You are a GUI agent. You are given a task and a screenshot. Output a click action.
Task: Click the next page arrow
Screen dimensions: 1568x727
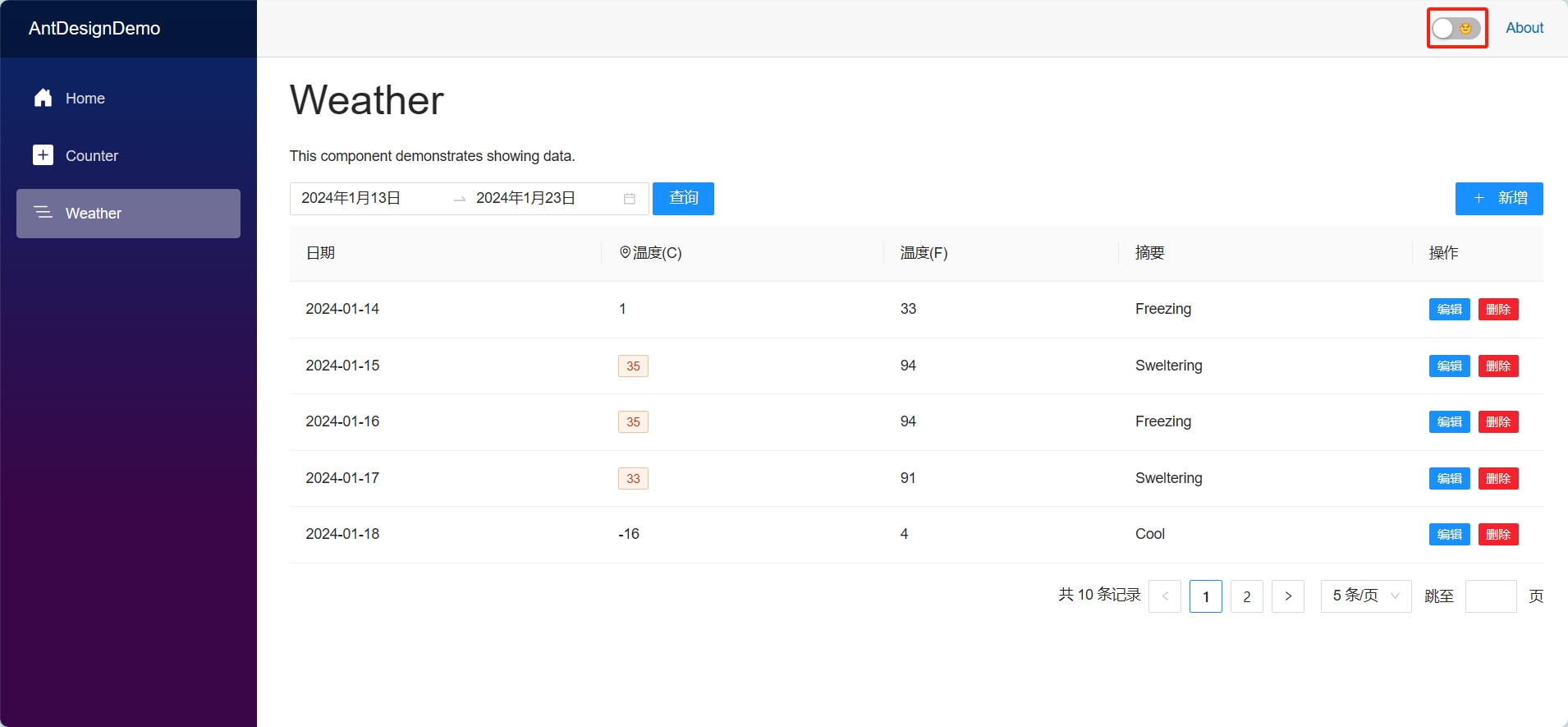[x=1288, y=596]
